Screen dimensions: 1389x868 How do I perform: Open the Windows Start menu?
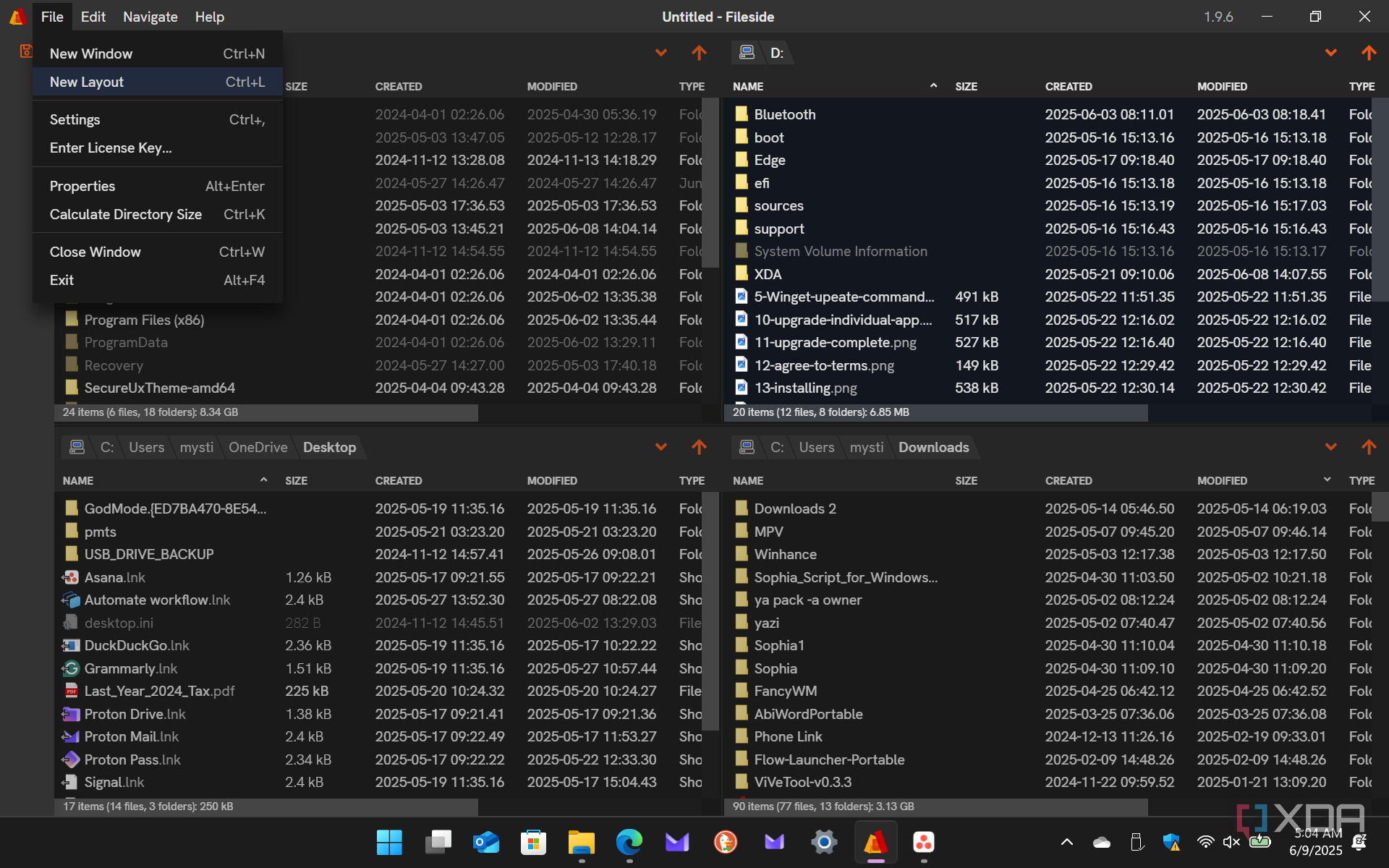[x=389, y=842]
